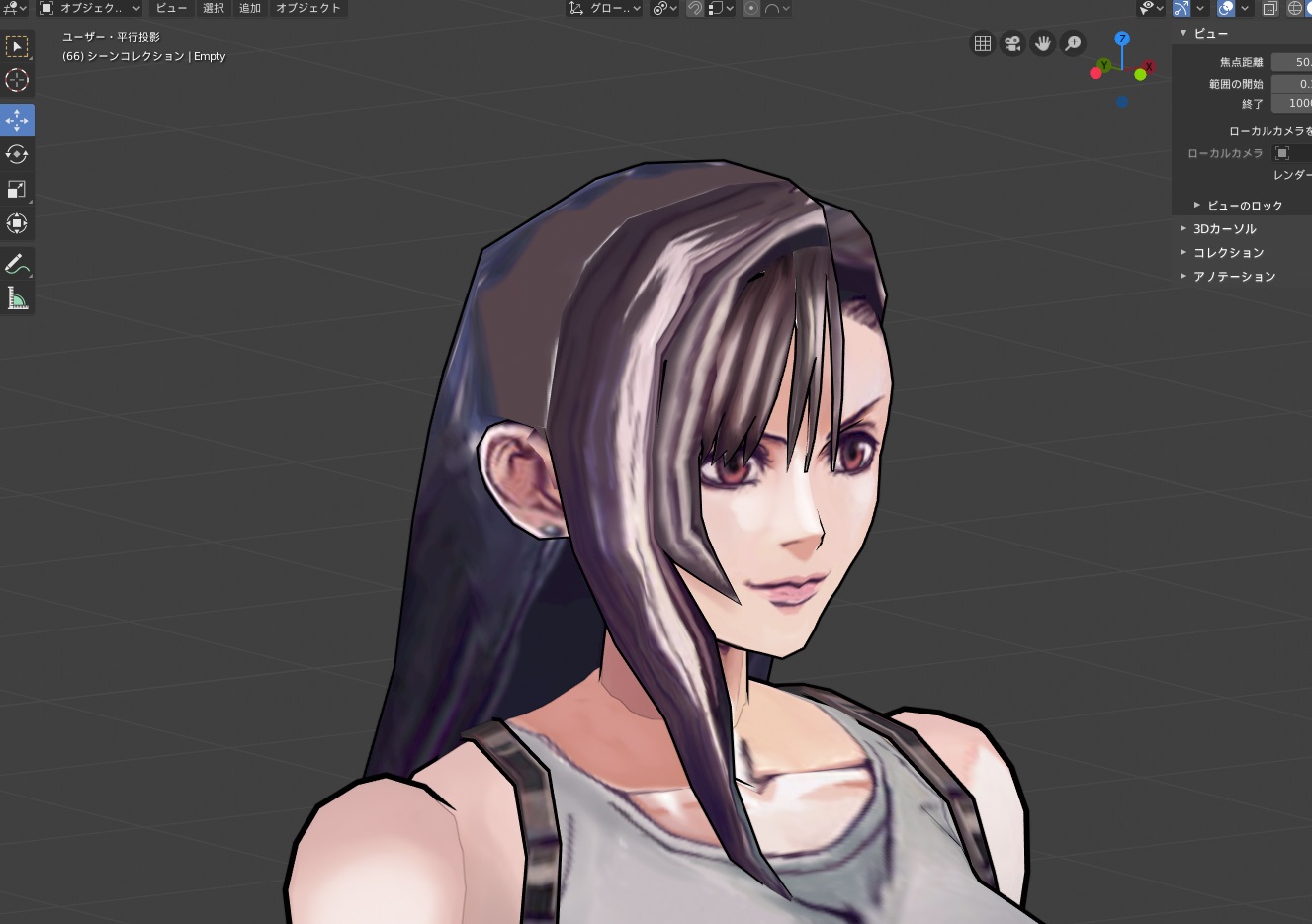Click the 範囲の開始 value field
Screen dimensions: 1312x924
(1291, 84)
